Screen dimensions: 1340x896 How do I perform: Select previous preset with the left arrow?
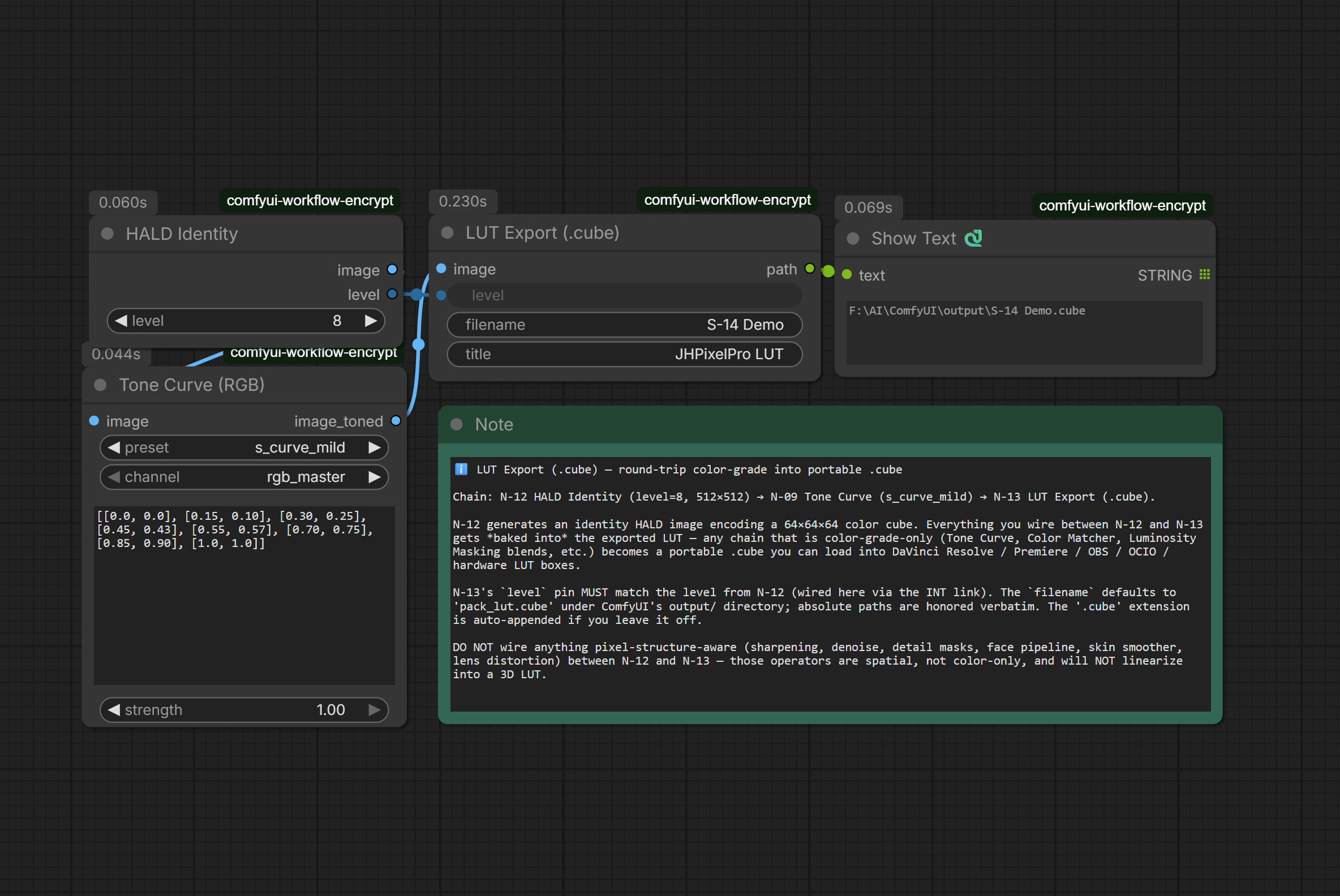114,448
